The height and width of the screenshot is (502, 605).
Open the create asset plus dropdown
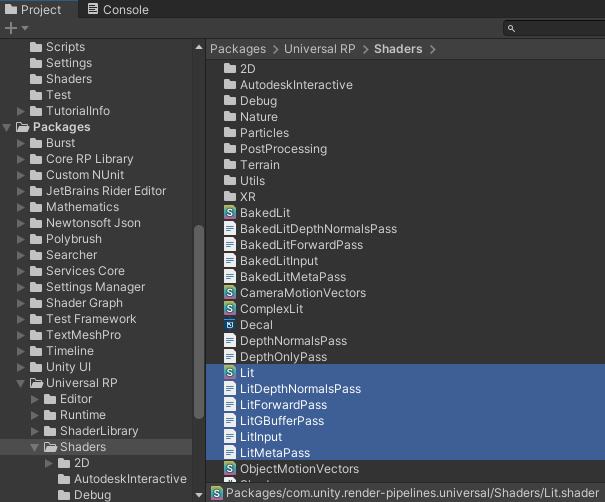[x=16, y=28]
